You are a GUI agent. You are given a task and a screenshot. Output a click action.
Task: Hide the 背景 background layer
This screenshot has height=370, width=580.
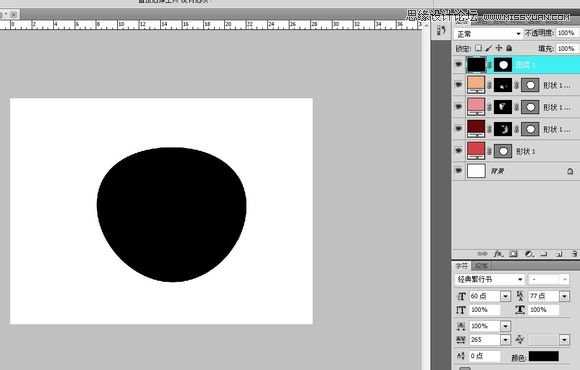pyautogui.click(x=459, y=171)
